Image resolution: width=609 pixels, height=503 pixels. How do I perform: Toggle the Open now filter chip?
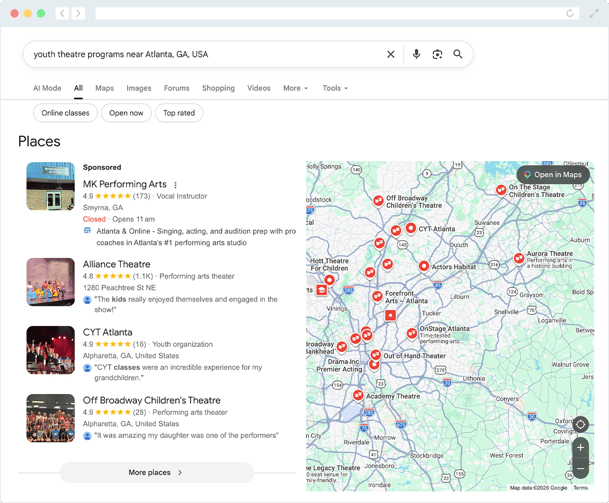[x=126, y=113]
